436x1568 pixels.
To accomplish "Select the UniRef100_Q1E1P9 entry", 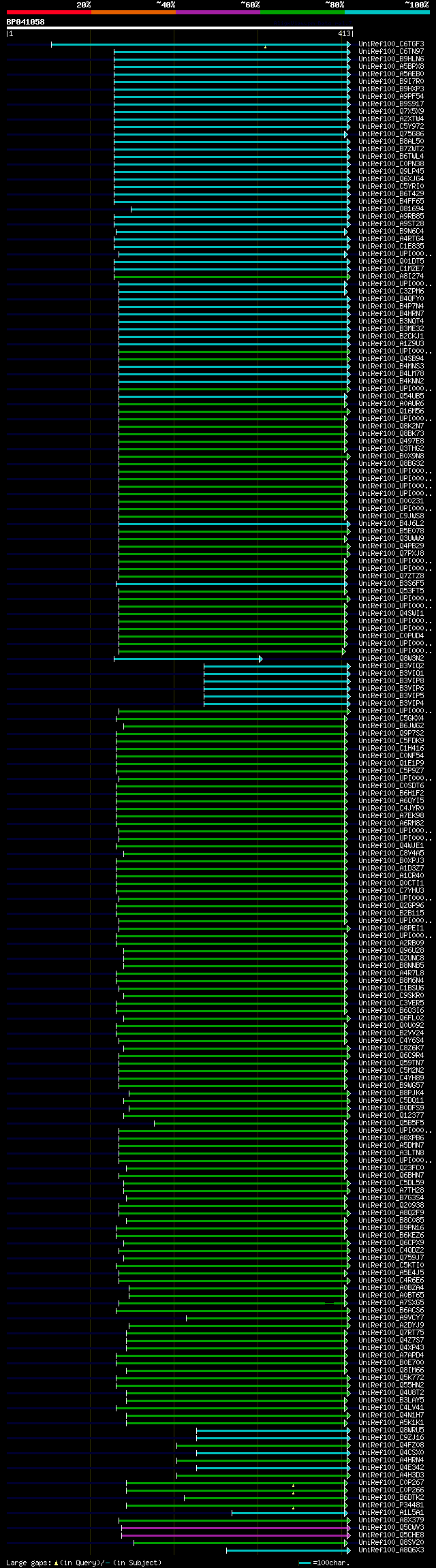I will [x=391, y=764].
